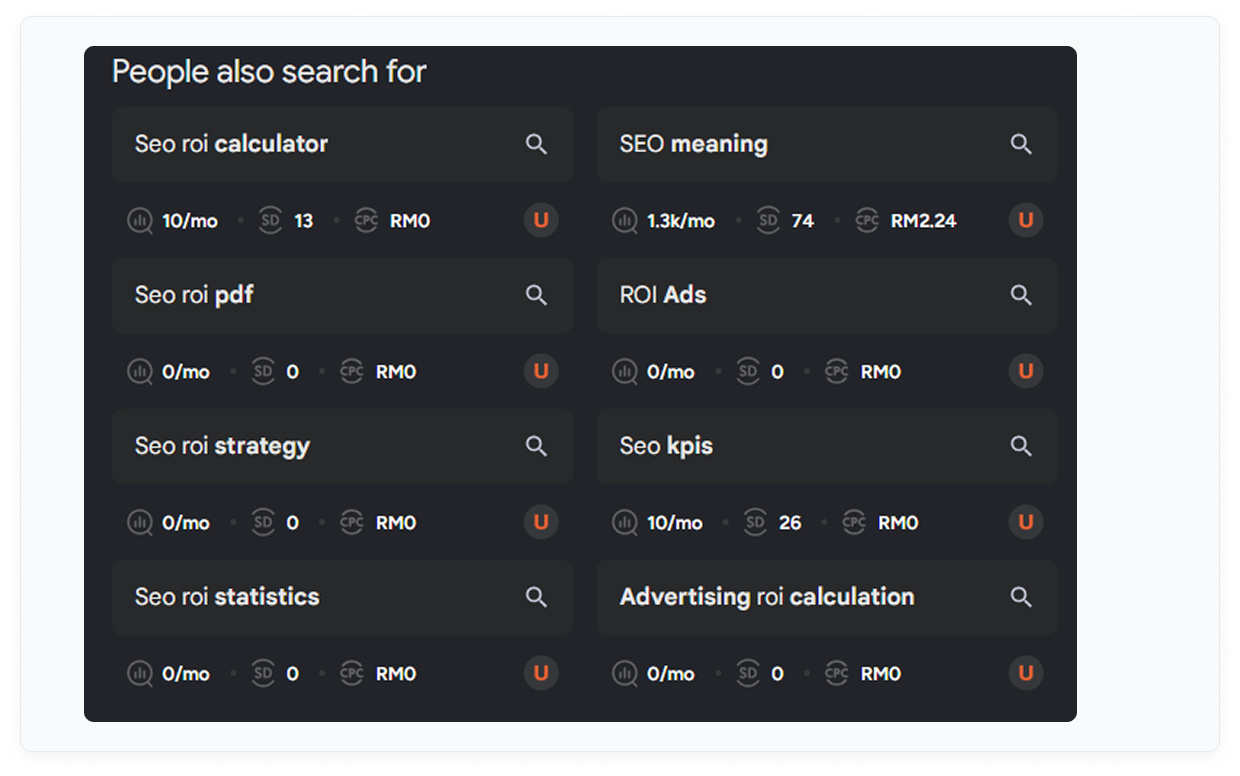Click search icon in Seo roi statistics card
The width and height of the screenshot is (1240, 776).
537,597
